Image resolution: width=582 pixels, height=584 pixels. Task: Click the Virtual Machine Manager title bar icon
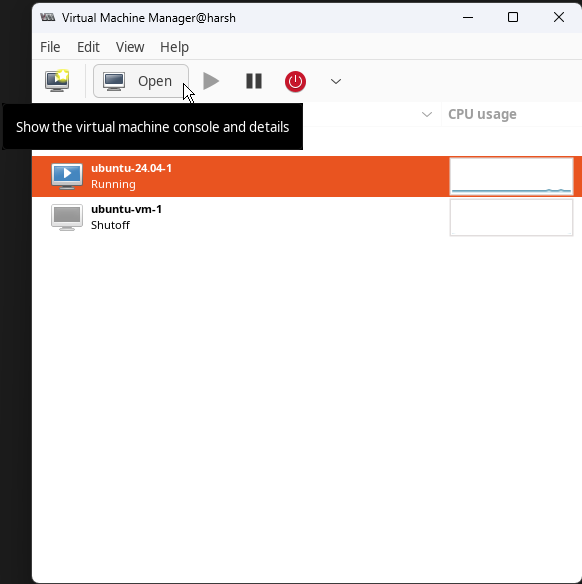48,17
